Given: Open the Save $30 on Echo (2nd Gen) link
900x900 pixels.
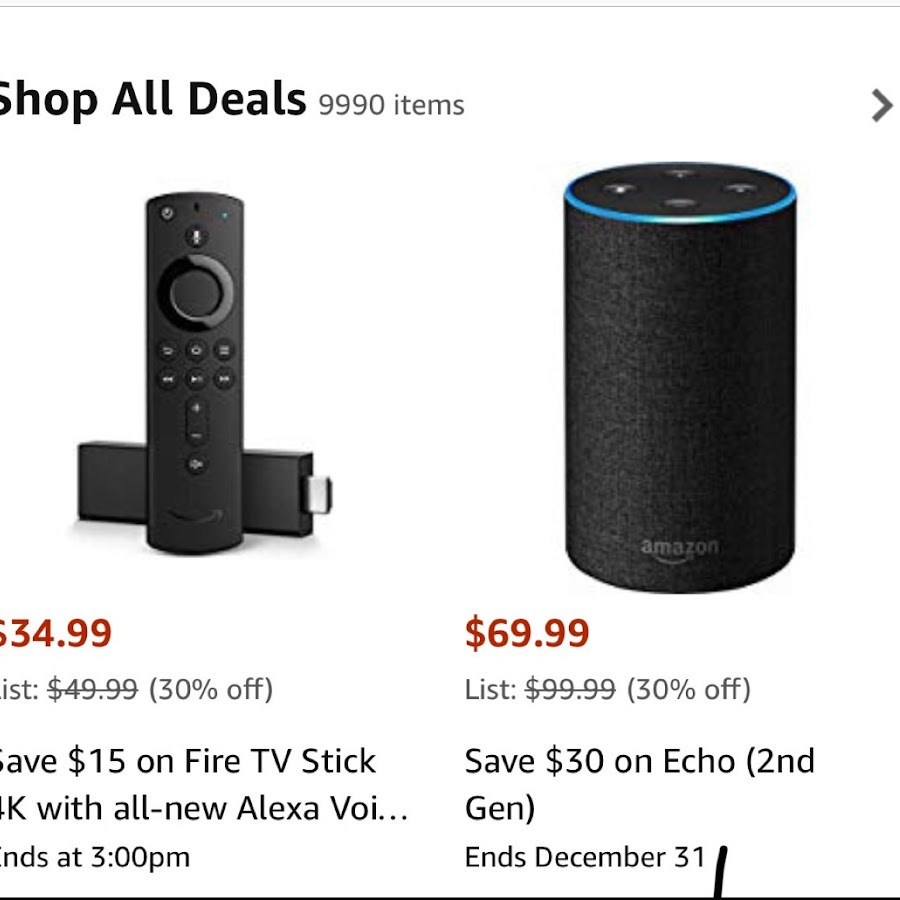Looking at the screenshot, I should 639,785.
